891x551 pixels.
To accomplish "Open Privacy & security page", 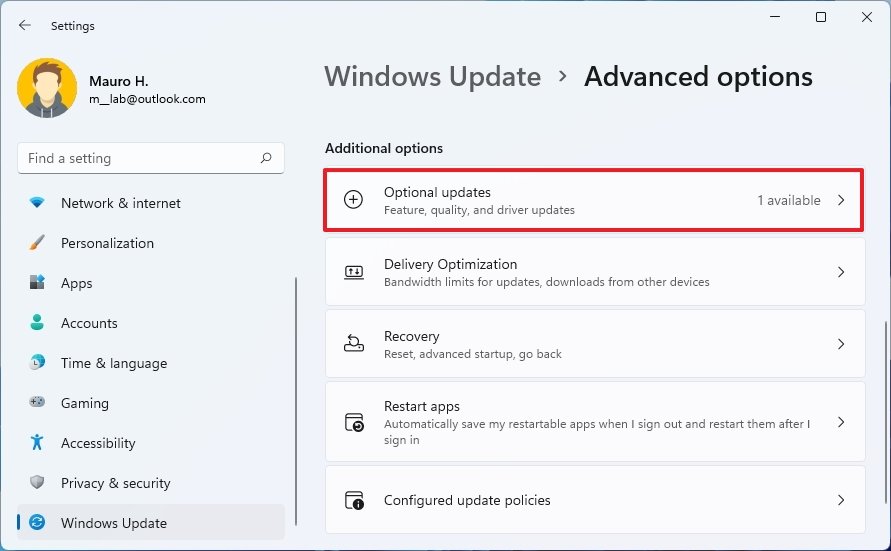I will [x=151, y=483].
